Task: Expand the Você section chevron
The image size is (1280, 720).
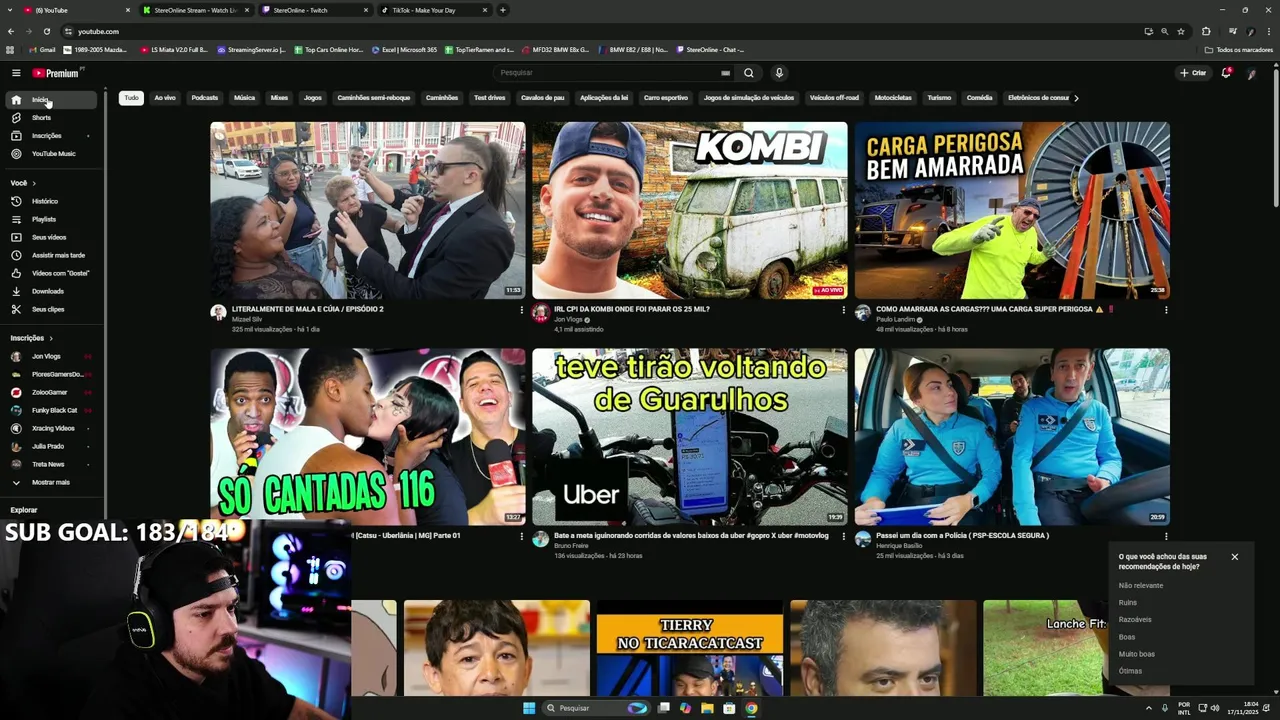Action: pyautogui.click(x=33, y=184)
